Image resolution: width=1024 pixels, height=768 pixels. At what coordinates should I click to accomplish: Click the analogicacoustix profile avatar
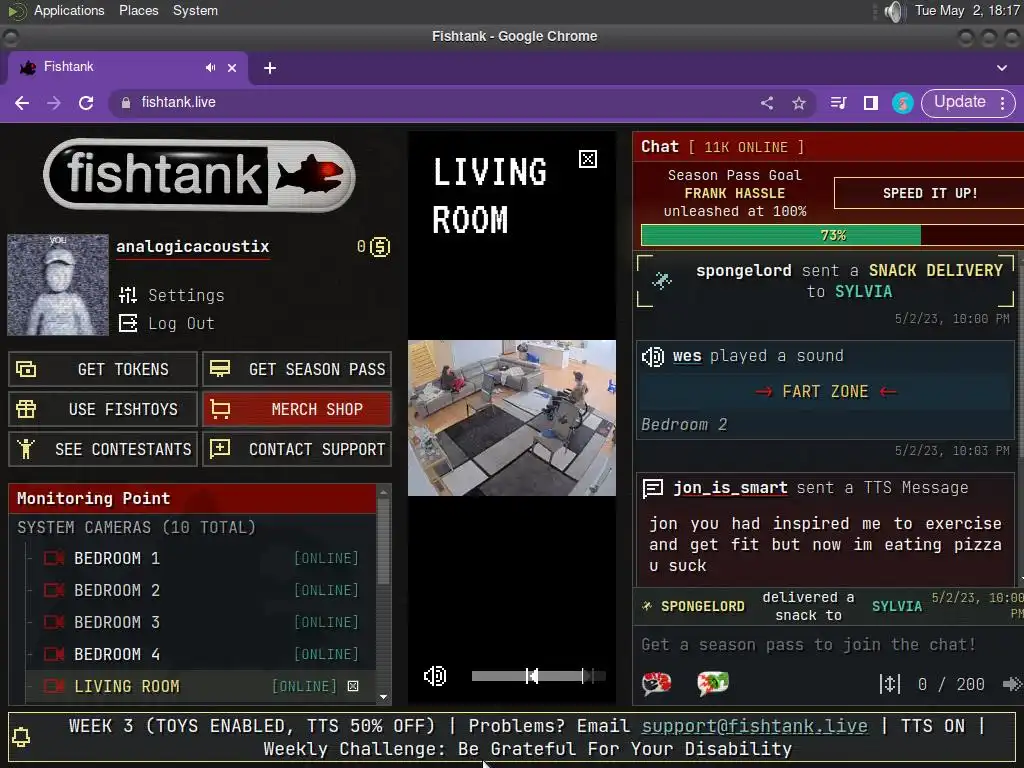point(57,285)
